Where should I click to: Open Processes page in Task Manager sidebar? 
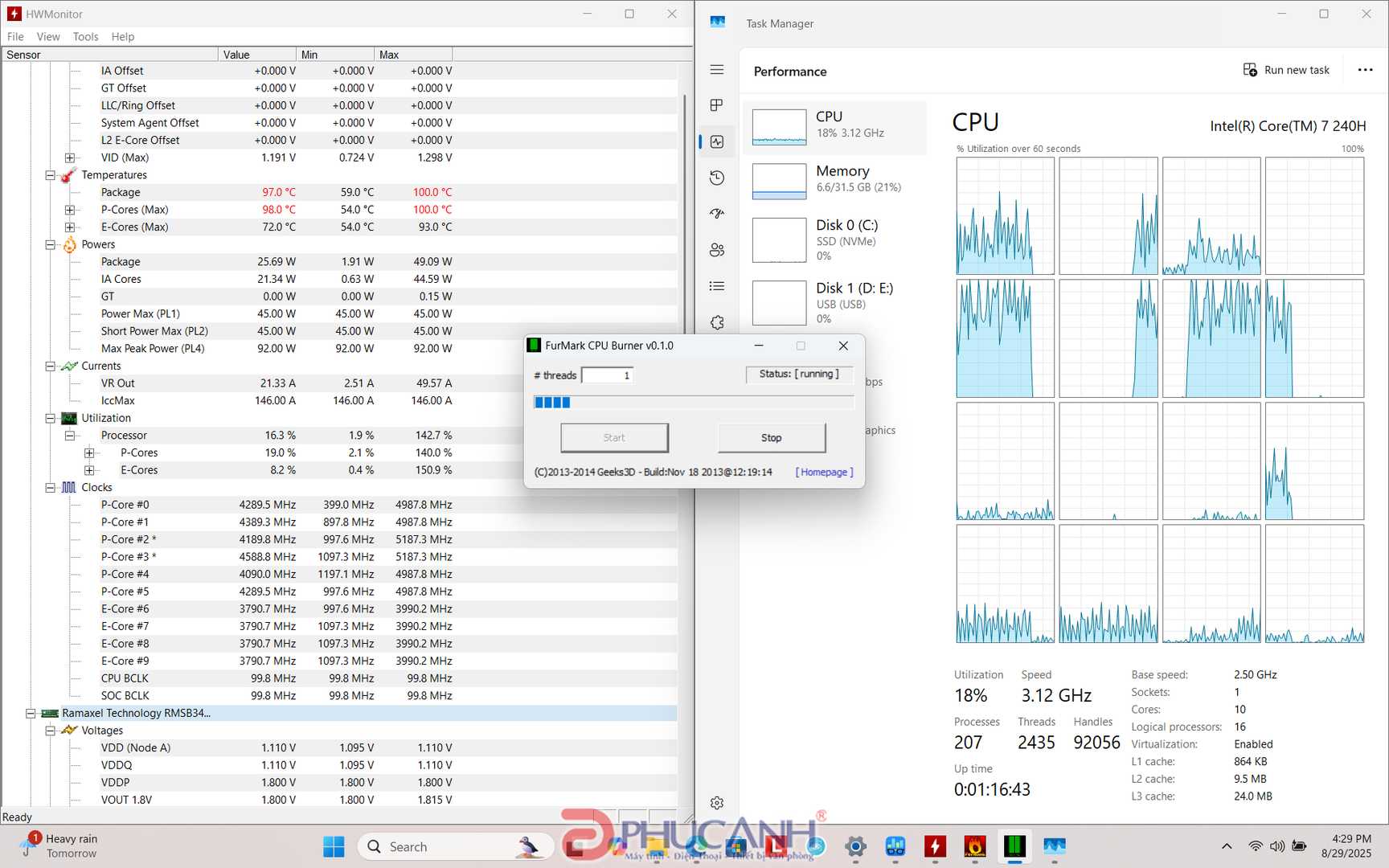(x=717, y=105)
